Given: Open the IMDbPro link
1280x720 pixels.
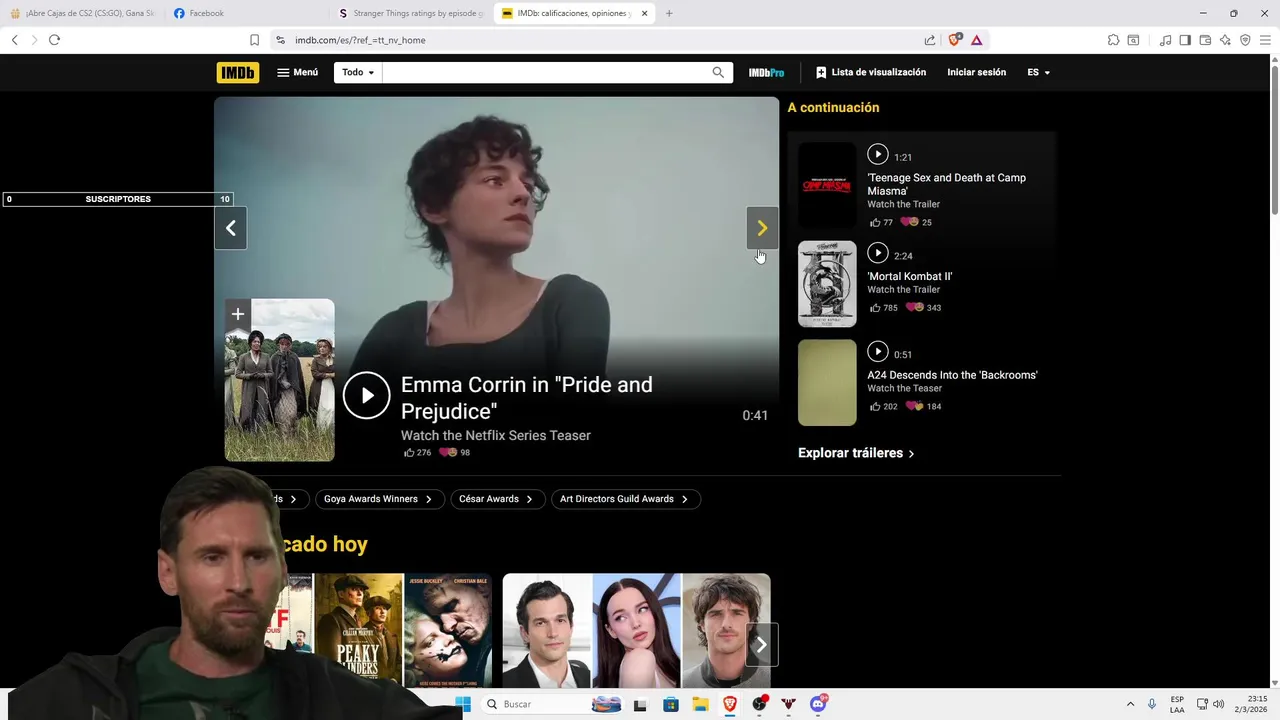Looking at the screenshot, I should [x=766, y=73].
